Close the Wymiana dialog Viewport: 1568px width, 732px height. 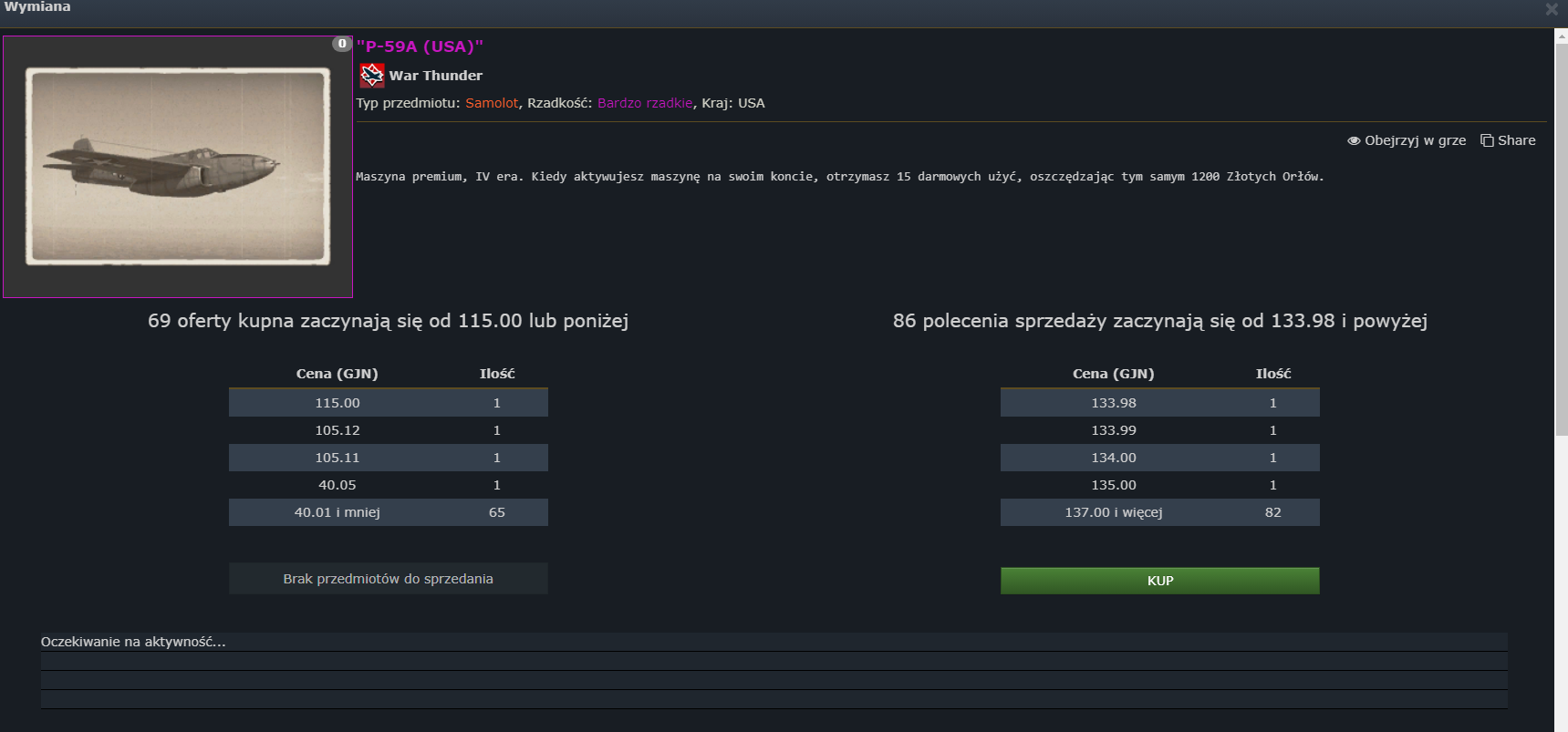click(1551, 9)
